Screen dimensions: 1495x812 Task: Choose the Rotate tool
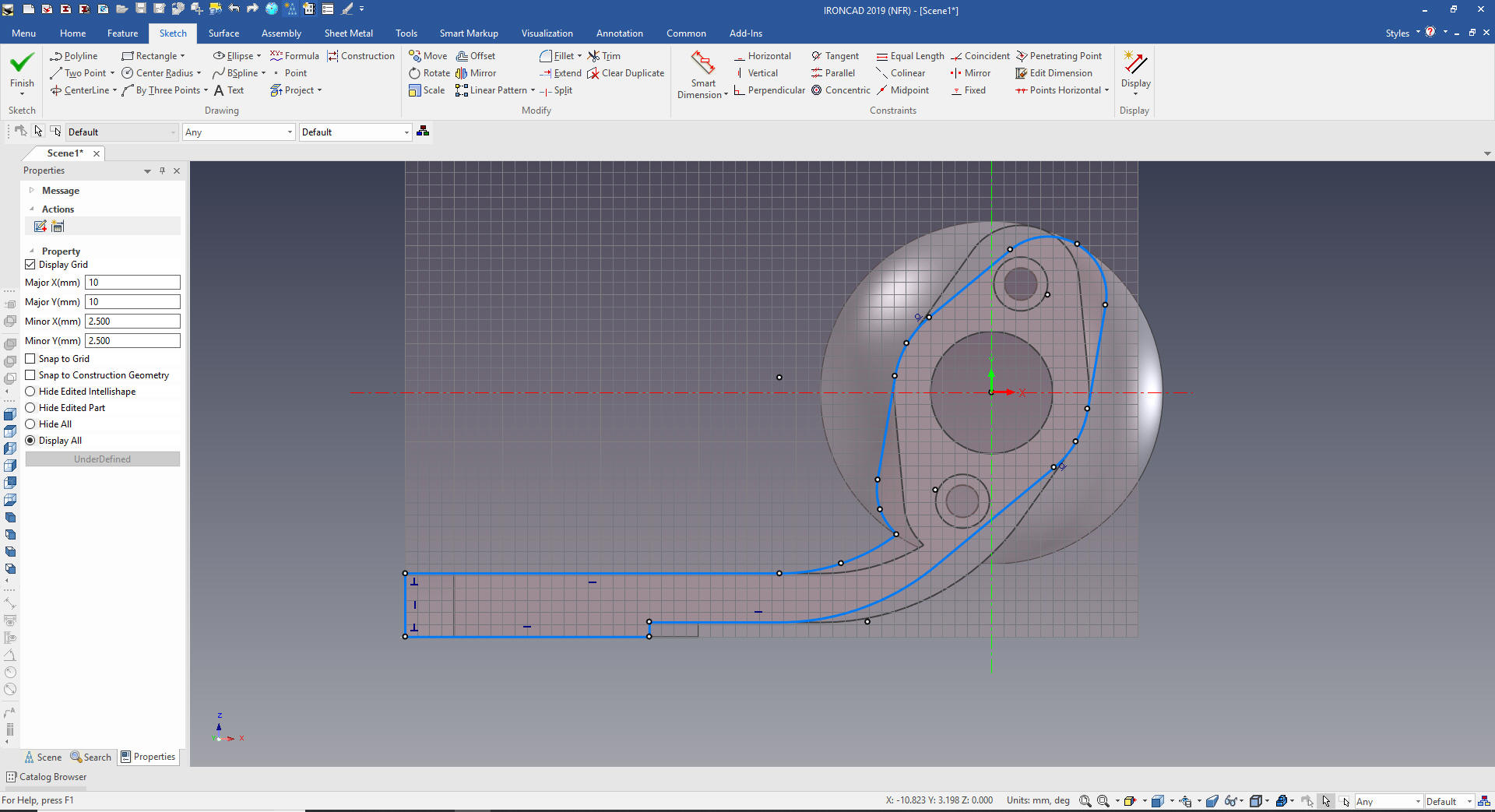pyautogui.click(x=430, y=73)
